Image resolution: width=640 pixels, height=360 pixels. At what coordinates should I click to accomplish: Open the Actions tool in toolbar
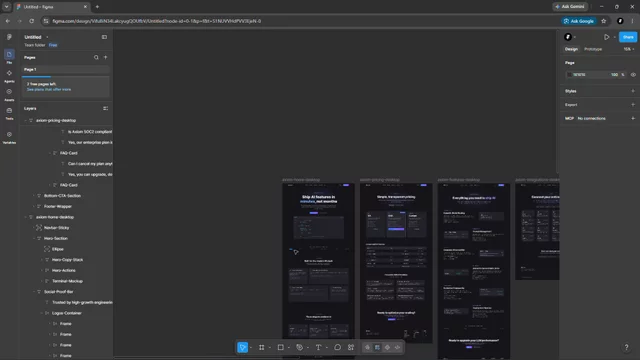click(351, 347)
